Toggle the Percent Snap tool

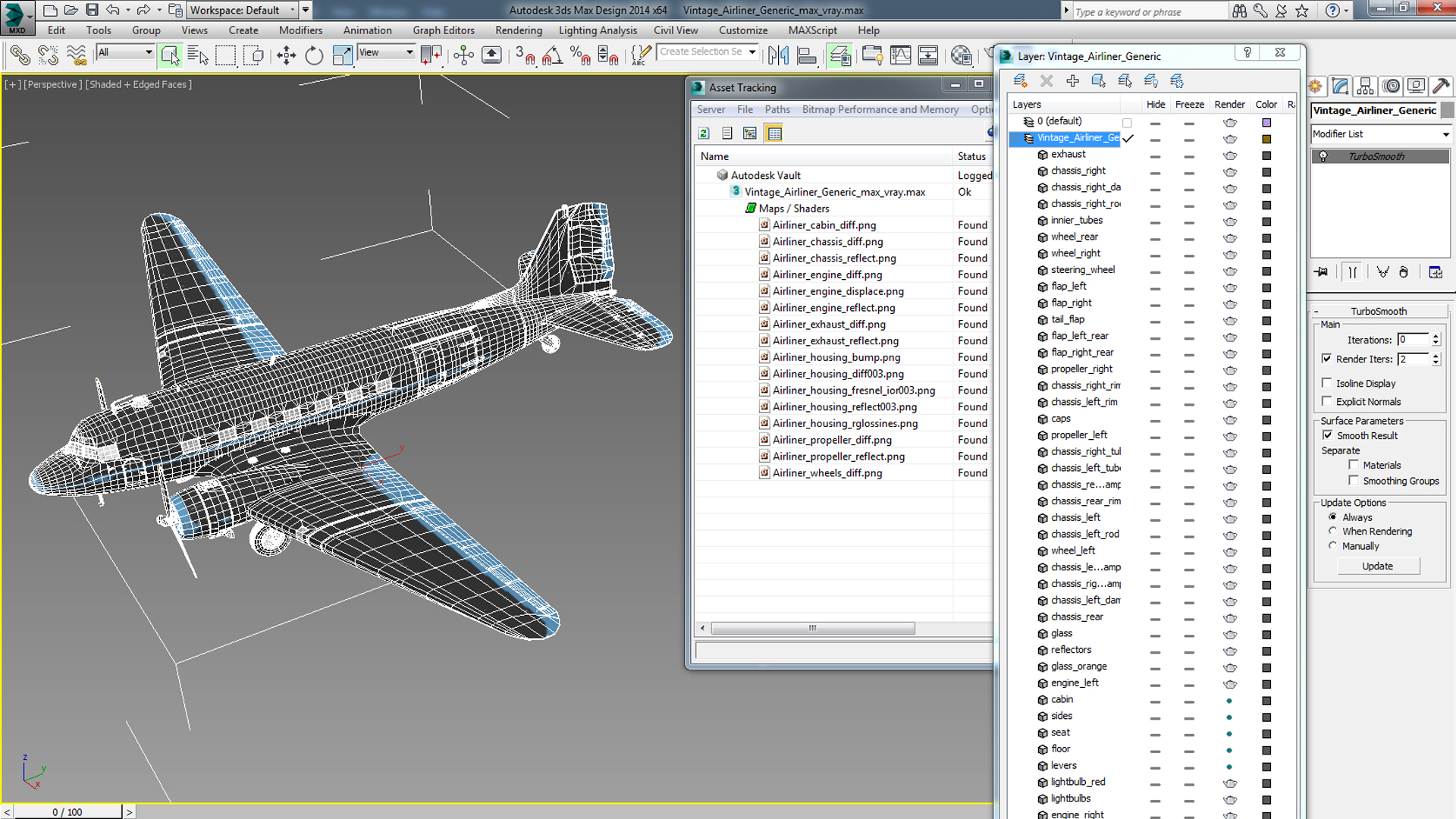click(x=580, y=55)
